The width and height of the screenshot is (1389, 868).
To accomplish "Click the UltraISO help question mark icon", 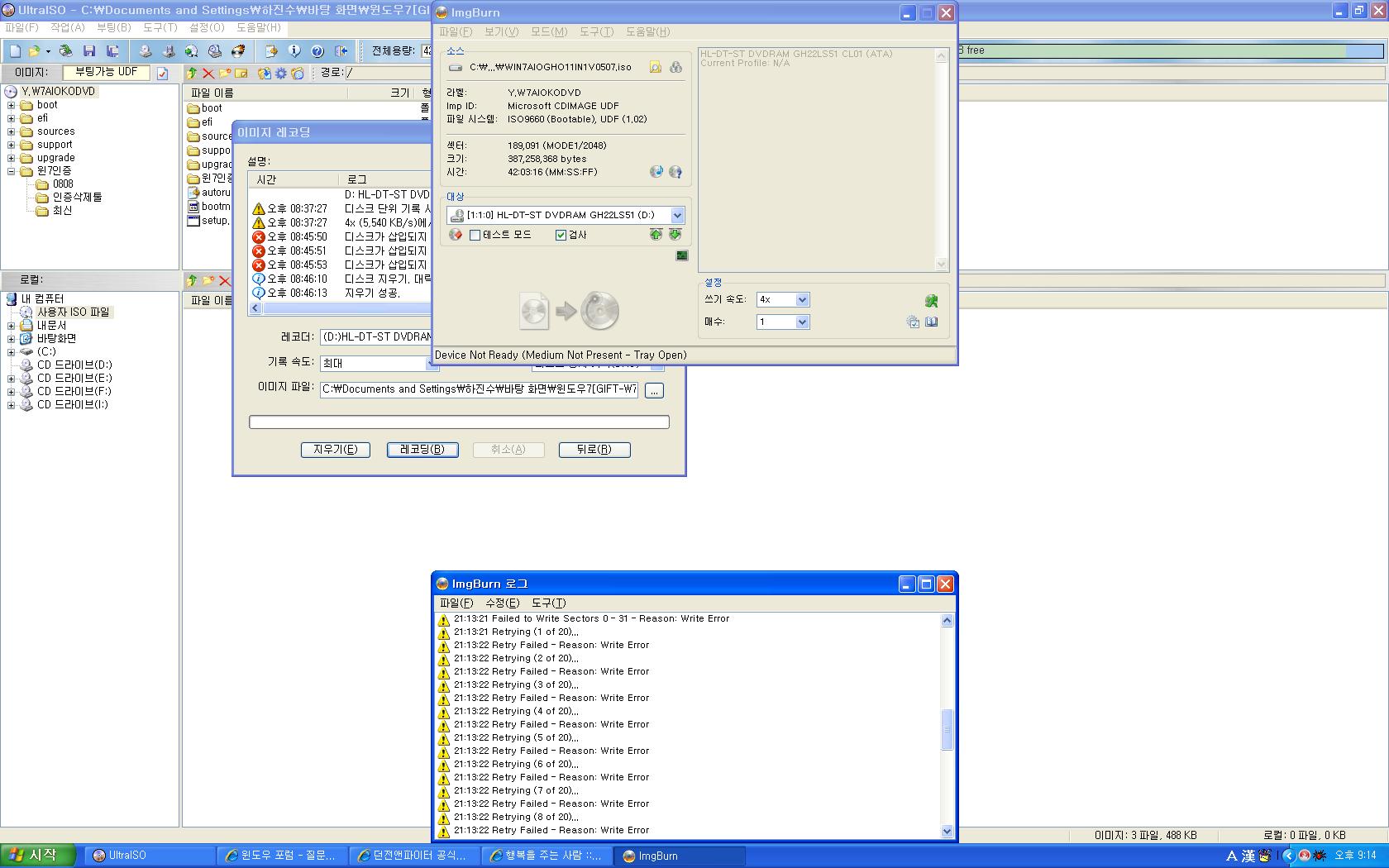I will (x=317, y=51).
